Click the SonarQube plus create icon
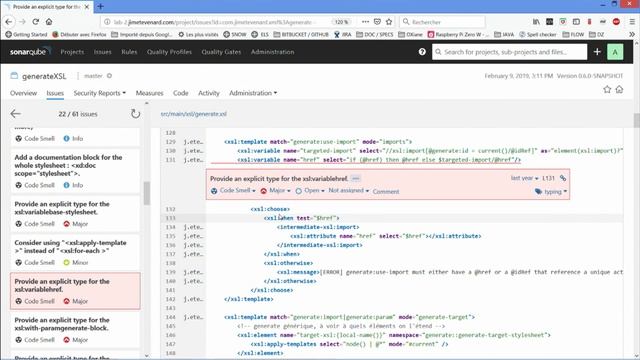Image resolution: width=640 pixels, height=360 pixels. click(597, 52)
